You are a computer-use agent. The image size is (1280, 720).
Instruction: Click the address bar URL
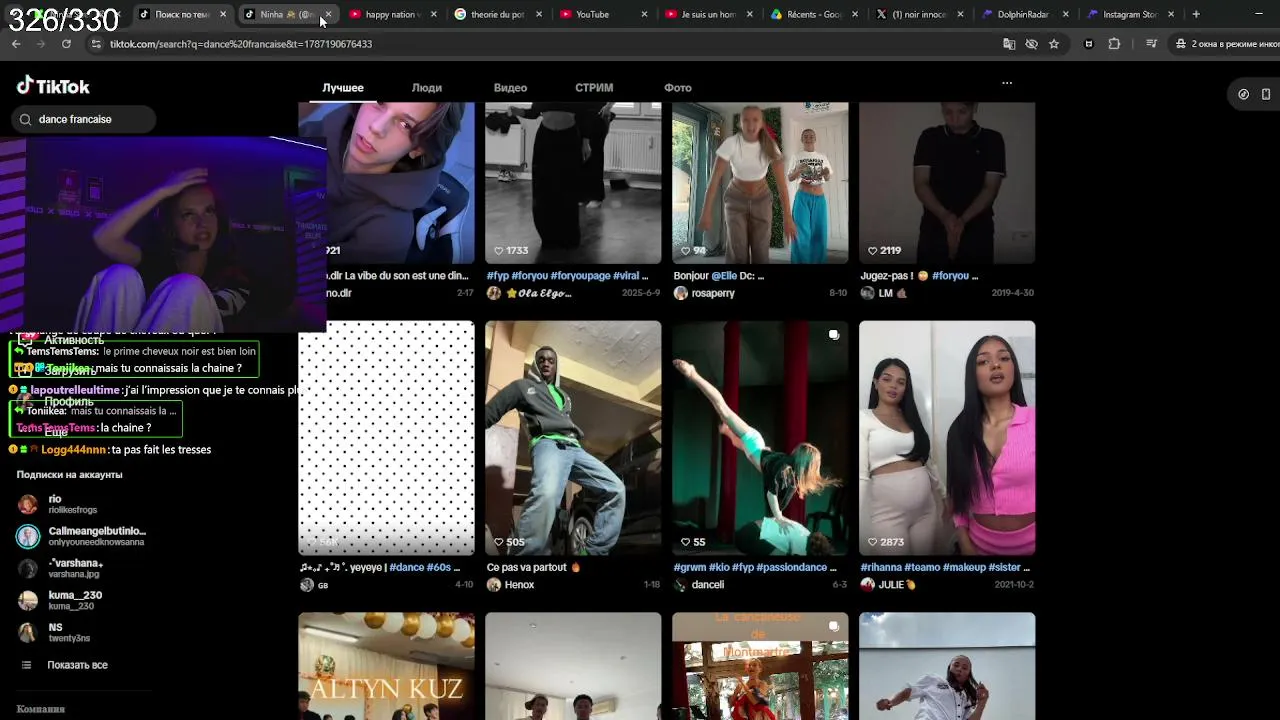pos(241,44)
